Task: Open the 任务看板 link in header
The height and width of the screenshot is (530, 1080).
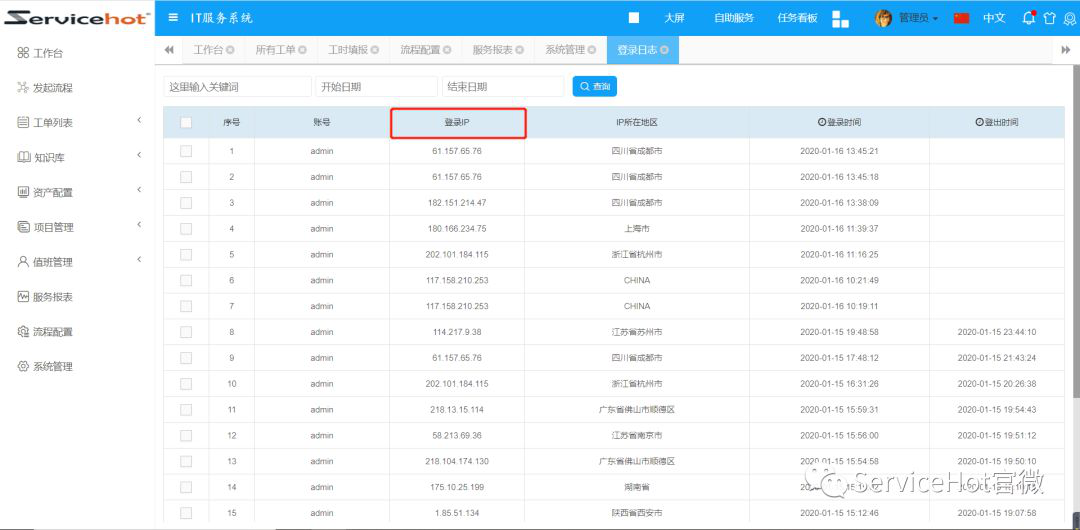Action: pyautogui.click(x=797, y=18)
